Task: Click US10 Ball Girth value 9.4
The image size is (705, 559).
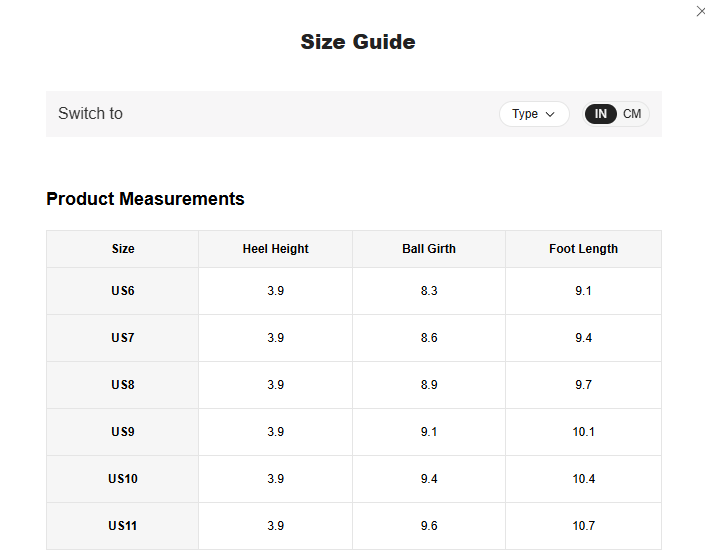Action: 429,479
